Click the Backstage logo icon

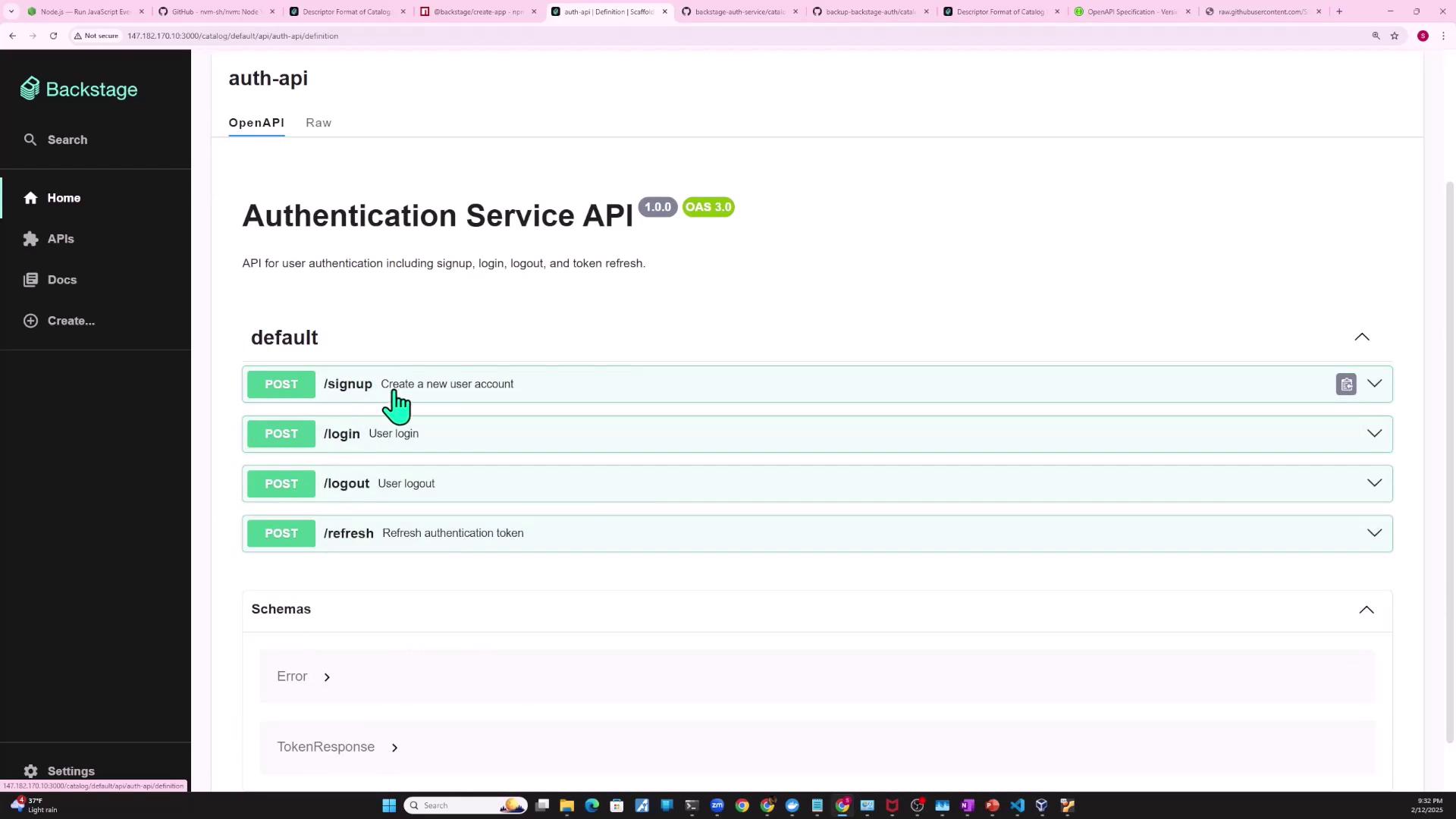30,89
